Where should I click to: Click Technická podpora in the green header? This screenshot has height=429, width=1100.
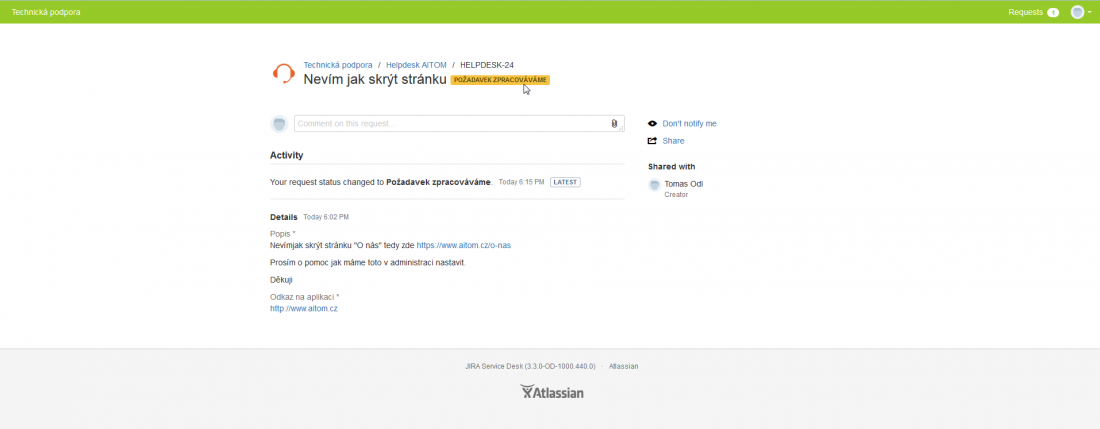point(46,12)
